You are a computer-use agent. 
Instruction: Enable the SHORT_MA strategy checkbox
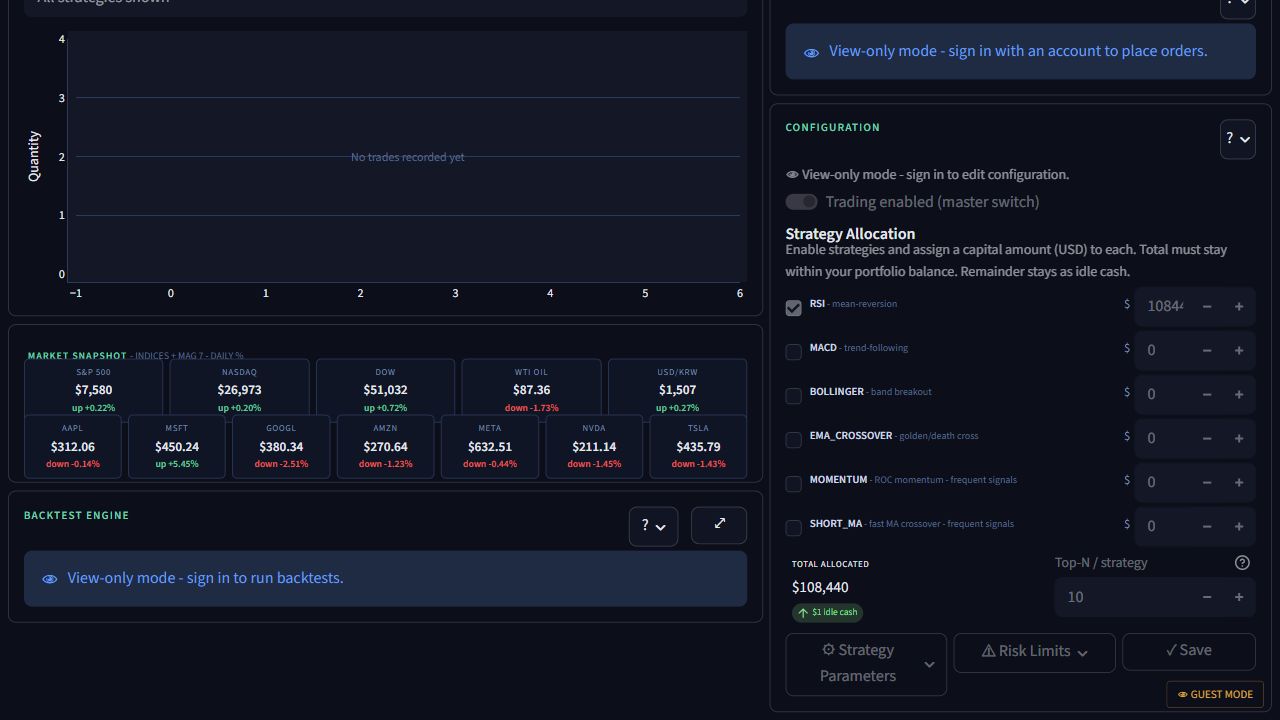coord(794,528)
